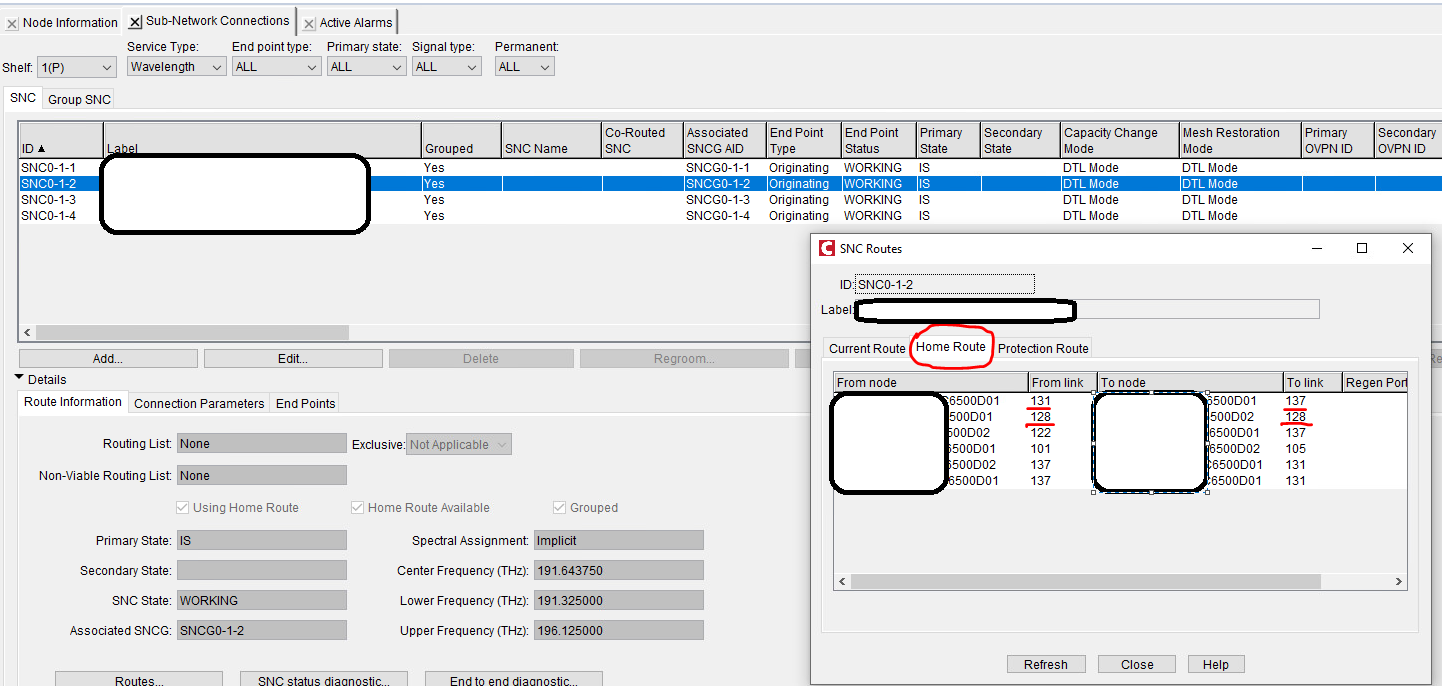Open the Connection Parameters details tab
1444x694 pixels.
199,403
